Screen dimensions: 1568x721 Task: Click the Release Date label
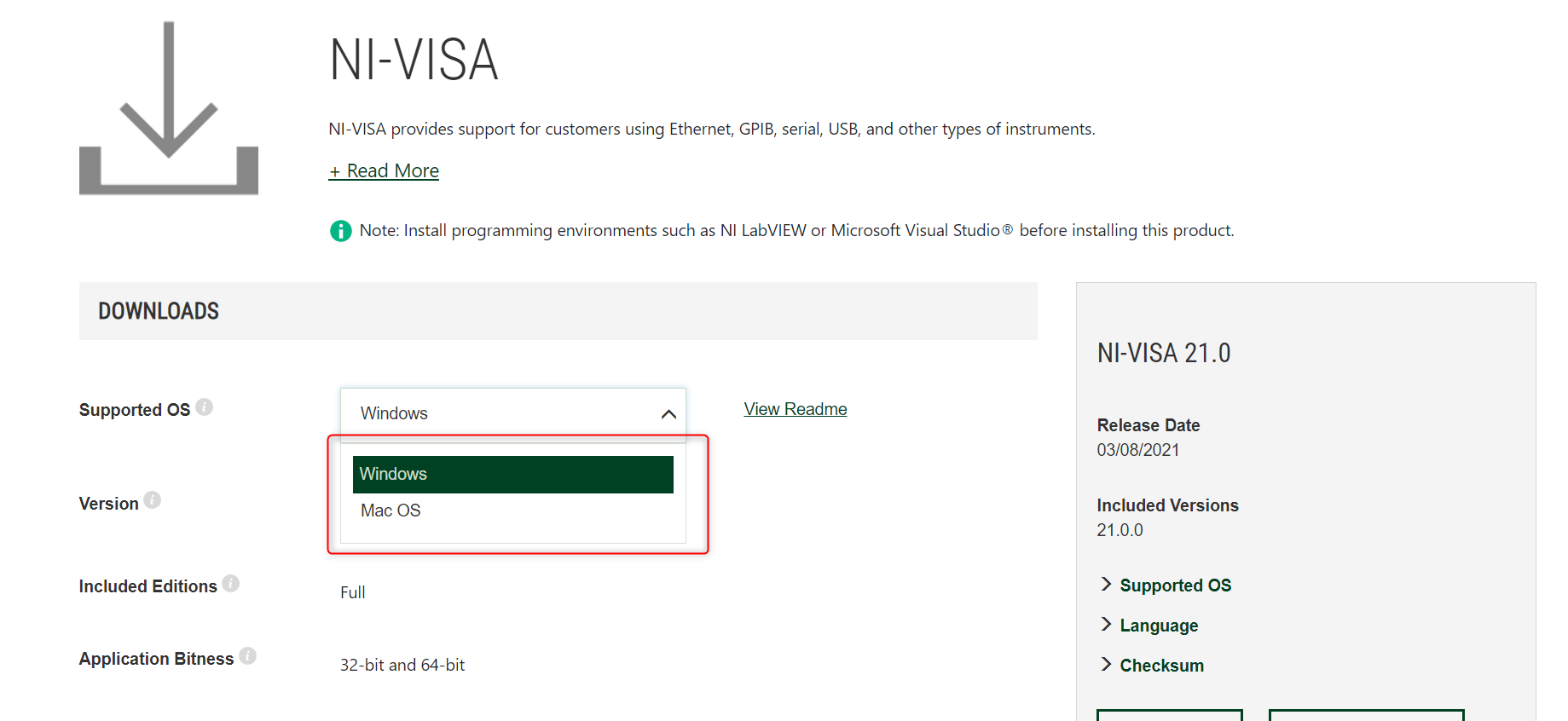click(1149, 425)
